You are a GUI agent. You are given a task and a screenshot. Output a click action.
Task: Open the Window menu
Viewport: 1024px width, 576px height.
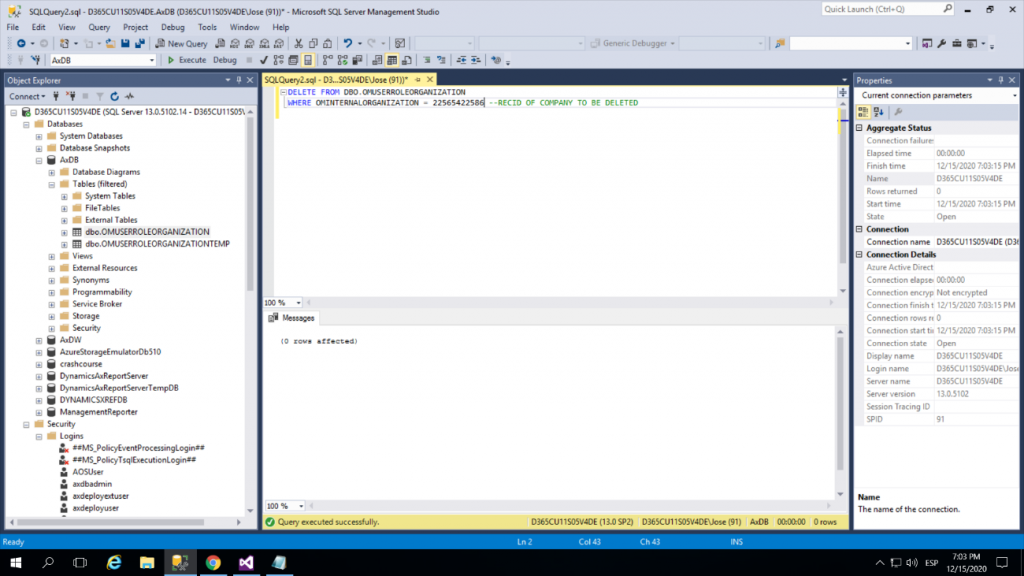pos(244,27)
